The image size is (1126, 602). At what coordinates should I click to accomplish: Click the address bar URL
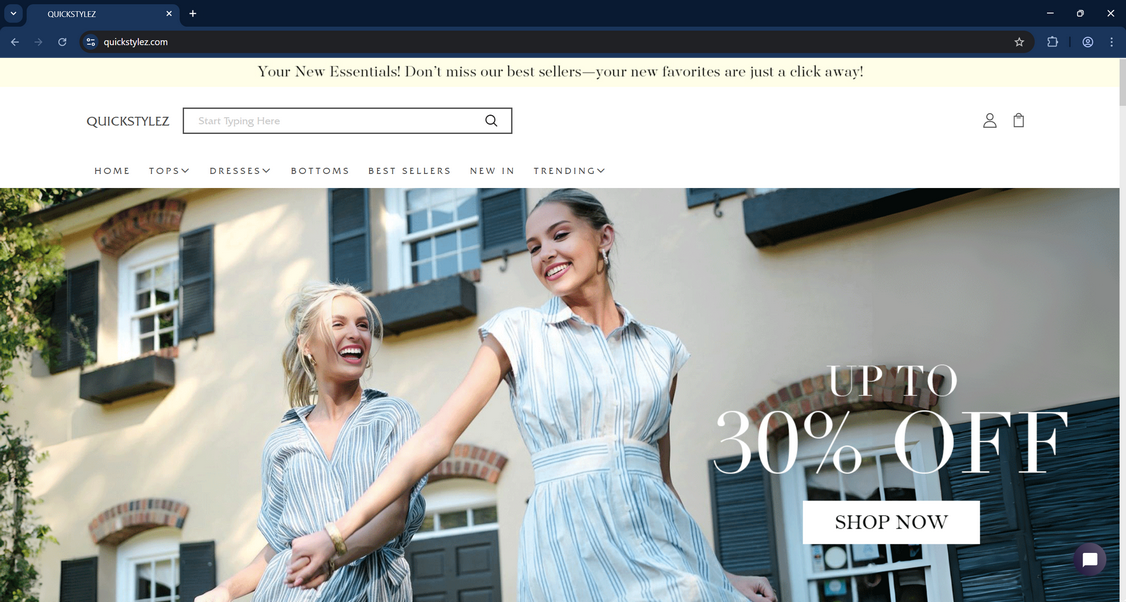pyautogui.click(x=135, y=42)
